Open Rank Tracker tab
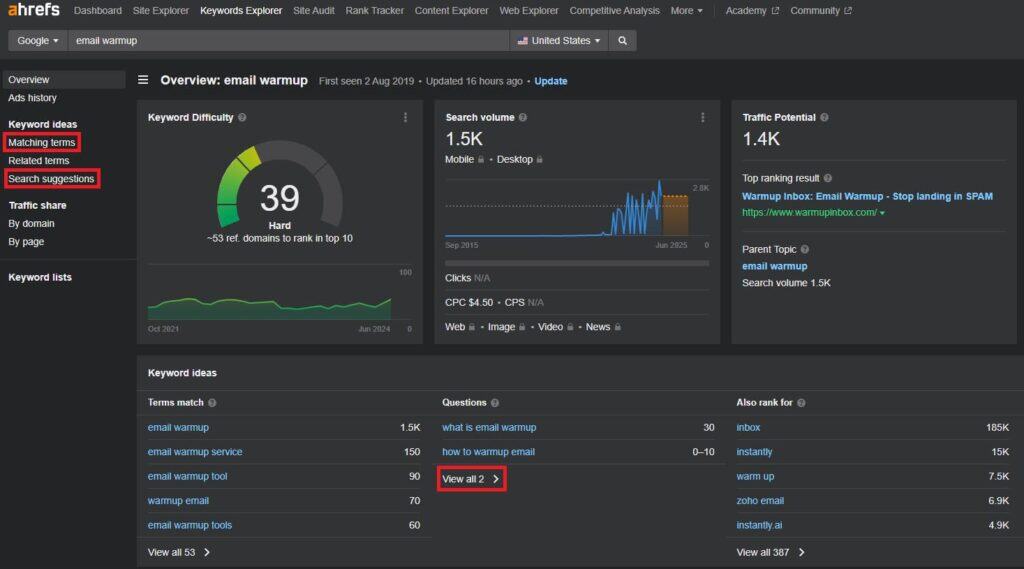1024x569 pixels. (374, 10)
